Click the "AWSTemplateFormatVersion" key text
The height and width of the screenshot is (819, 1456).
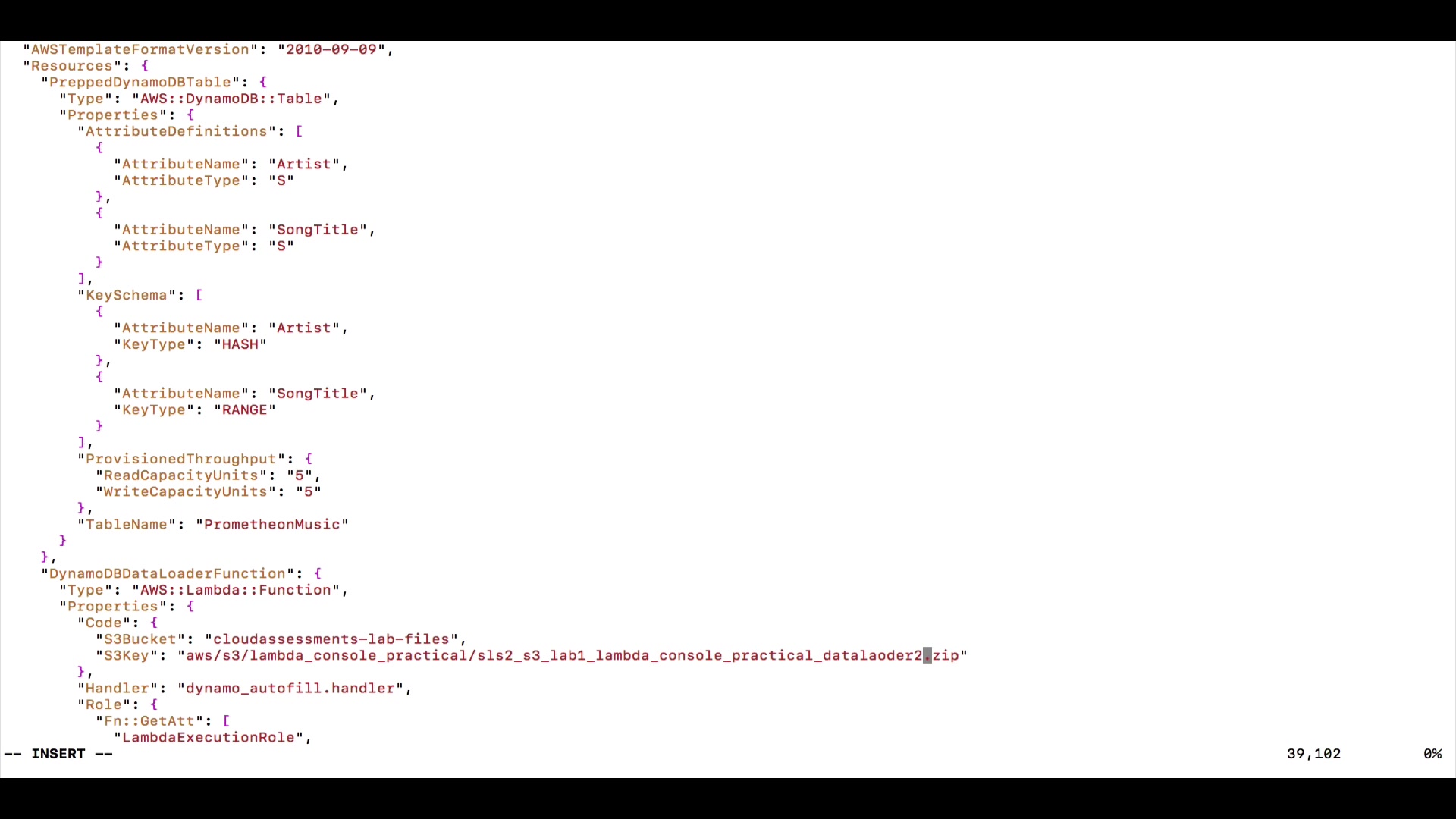pyautogui.click(x=140, y=49)
